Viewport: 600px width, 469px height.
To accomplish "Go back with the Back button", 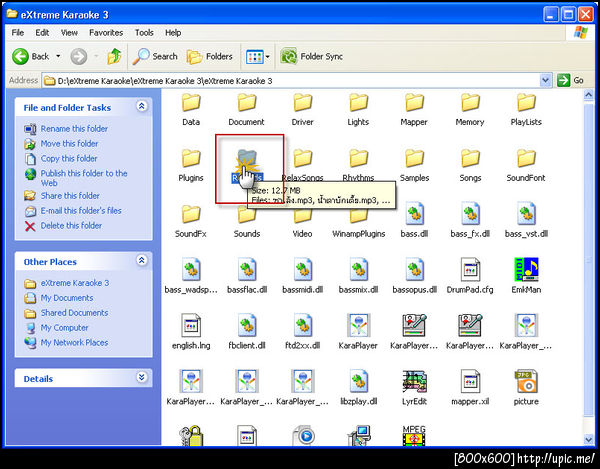I will pyautogui.click(x=31, y=57).
